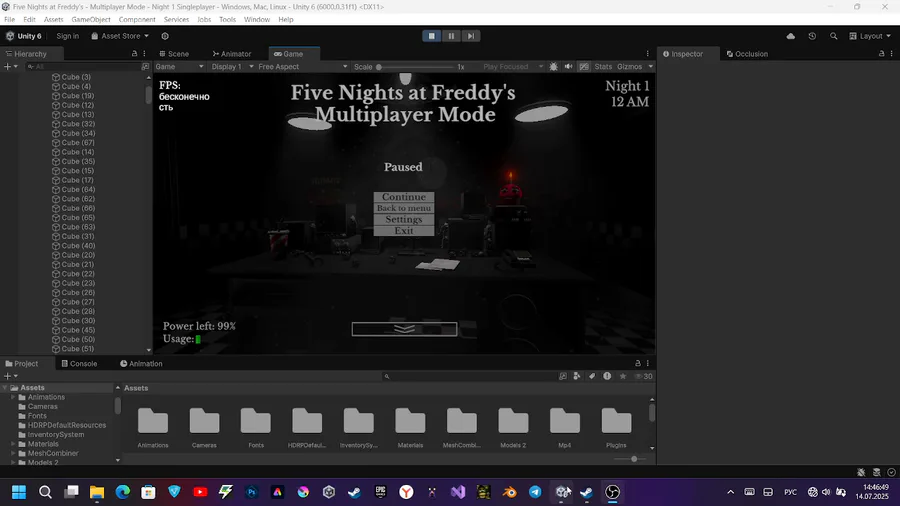Click Continue in the pause menu
This screenshot has width=900, height=506.
(404, 197)
